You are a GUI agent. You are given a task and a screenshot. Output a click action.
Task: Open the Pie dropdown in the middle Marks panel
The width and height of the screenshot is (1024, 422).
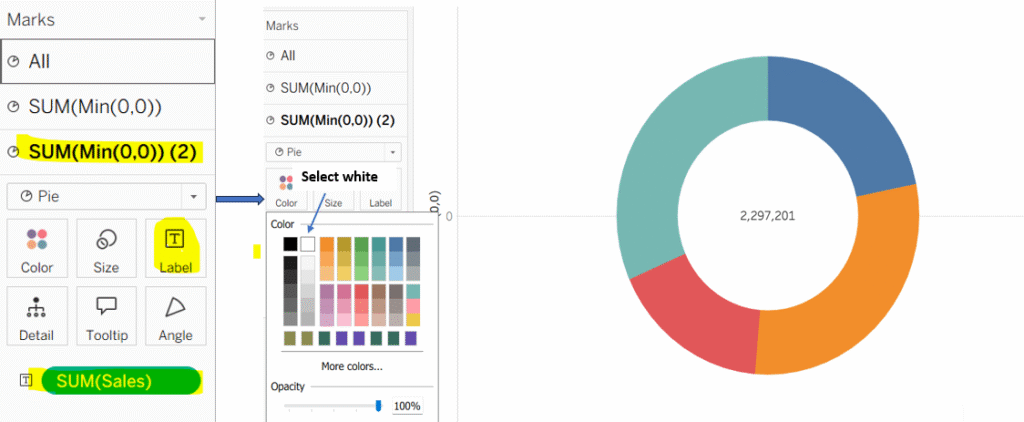point(334,152)
